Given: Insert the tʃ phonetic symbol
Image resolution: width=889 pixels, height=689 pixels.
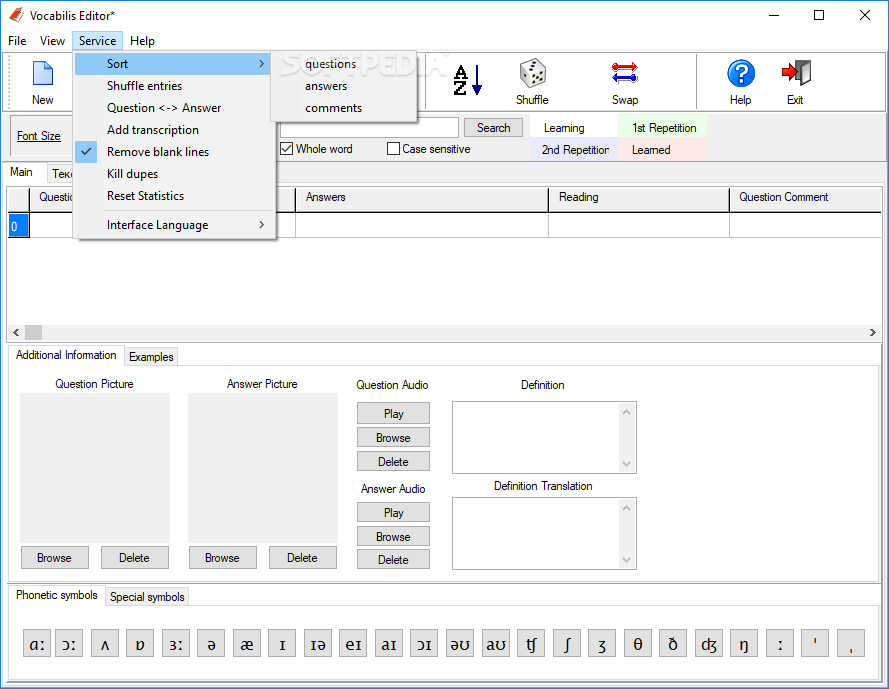Looking at the screenshot, I should point(531,643).
